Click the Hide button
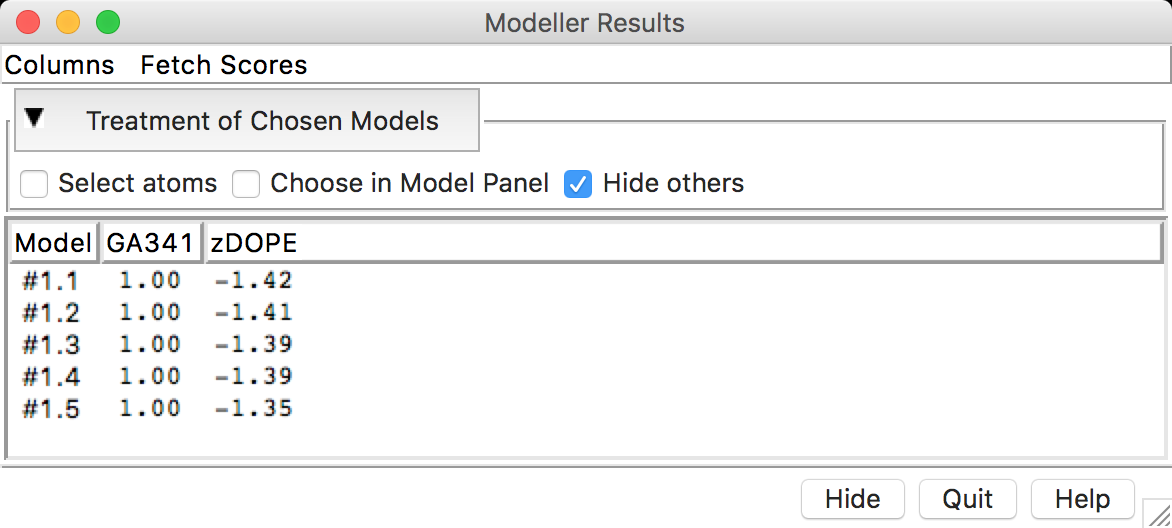 pyautogui.click(x=853, y=499)
